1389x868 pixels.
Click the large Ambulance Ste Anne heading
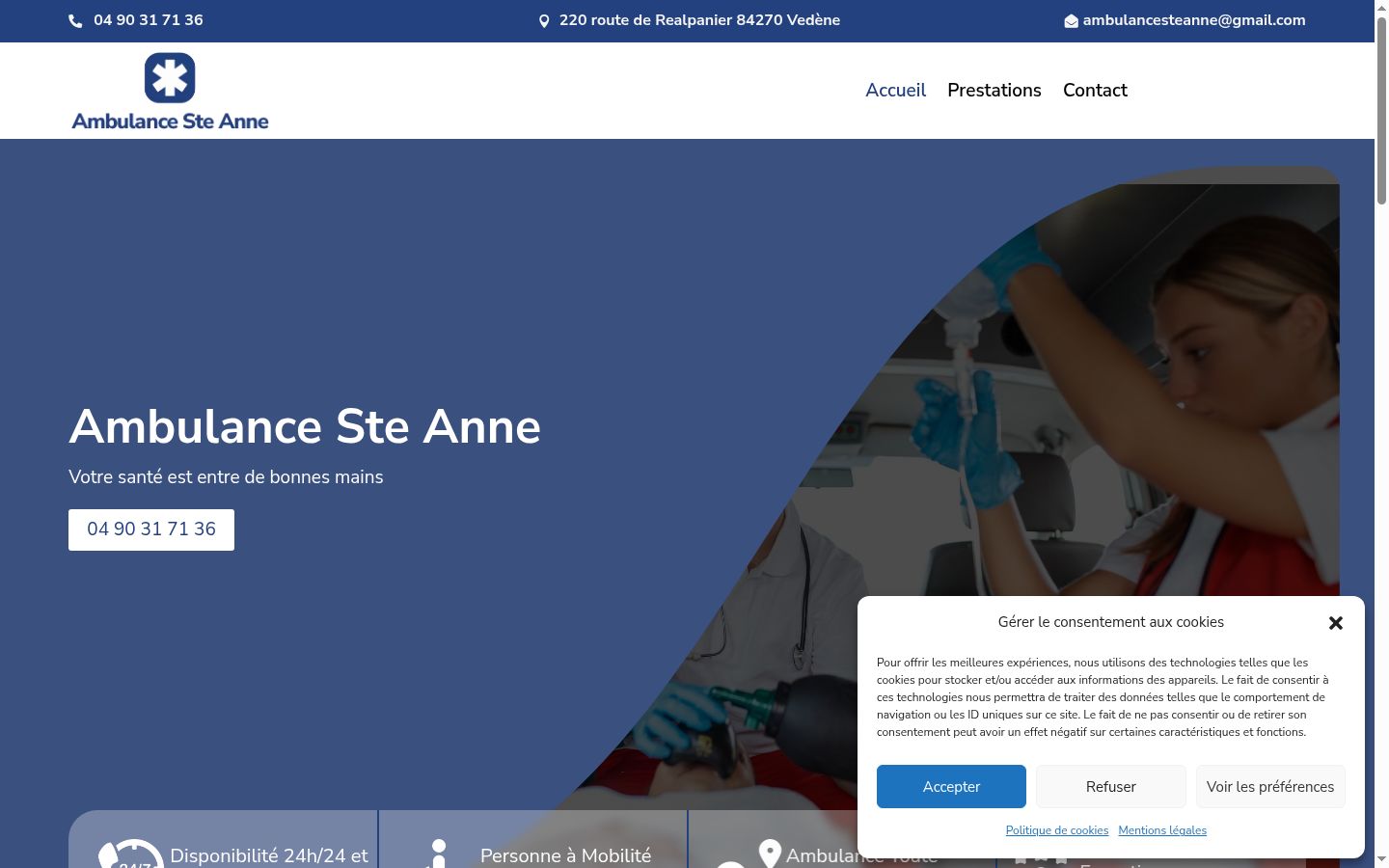click(305, 426)
